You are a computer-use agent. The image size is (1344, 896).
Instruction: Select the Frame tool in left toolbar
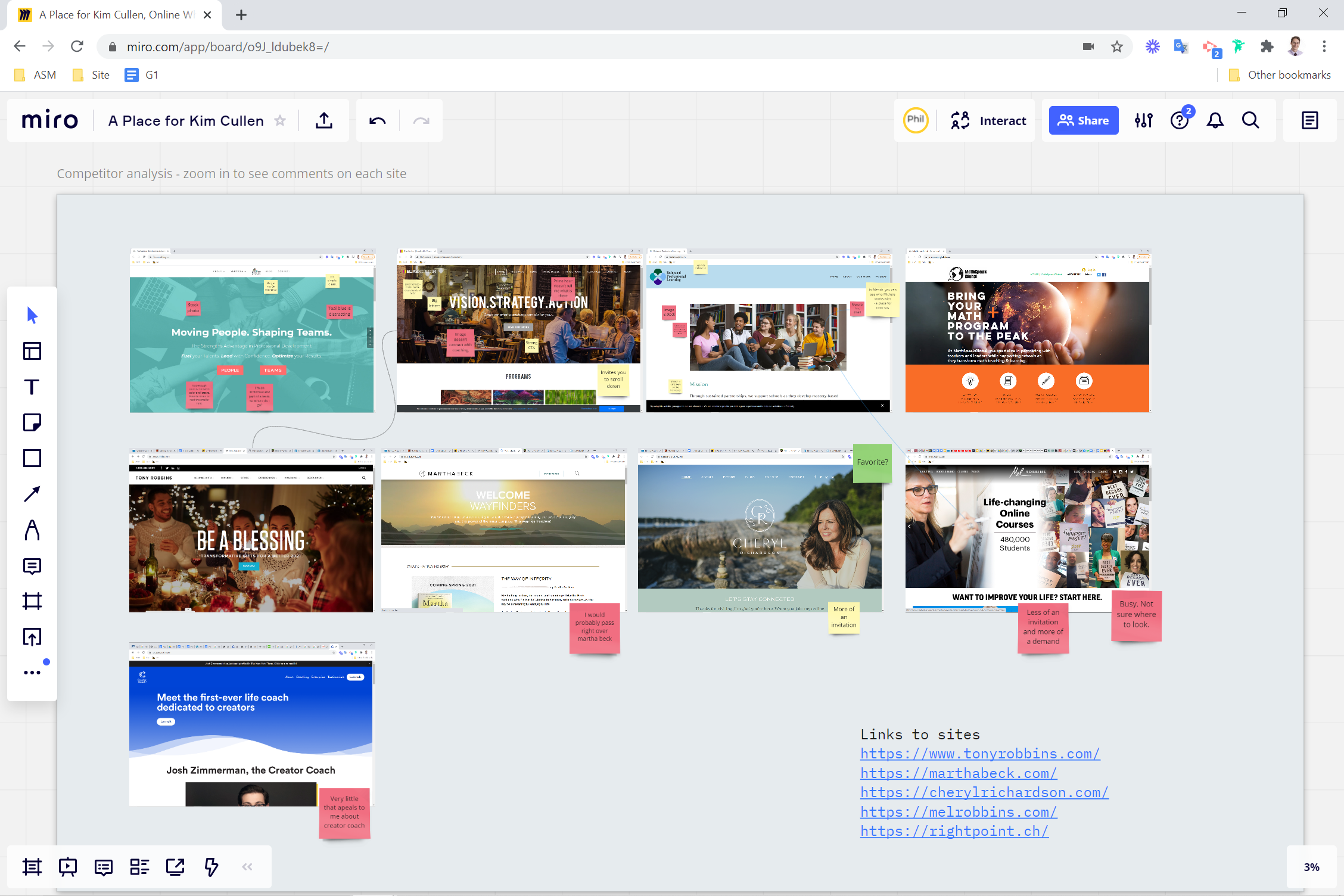pos(32,601)
